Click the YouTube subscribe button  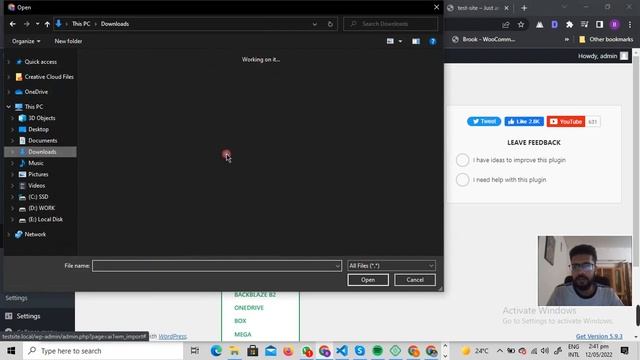click(566, 122)
